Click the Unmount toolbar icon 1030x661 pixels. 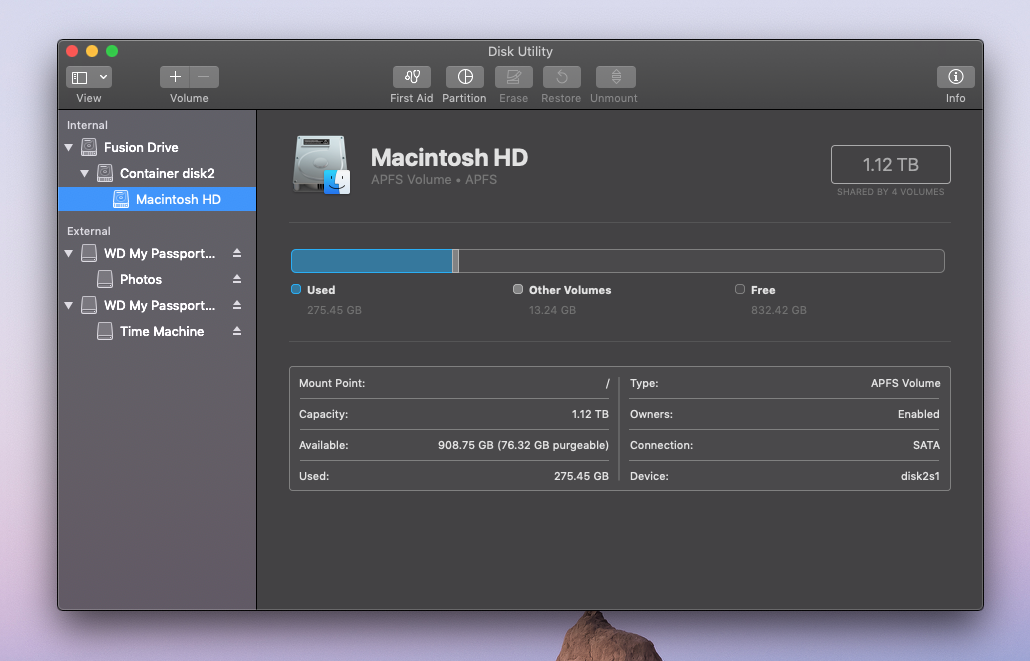point(616,77)
